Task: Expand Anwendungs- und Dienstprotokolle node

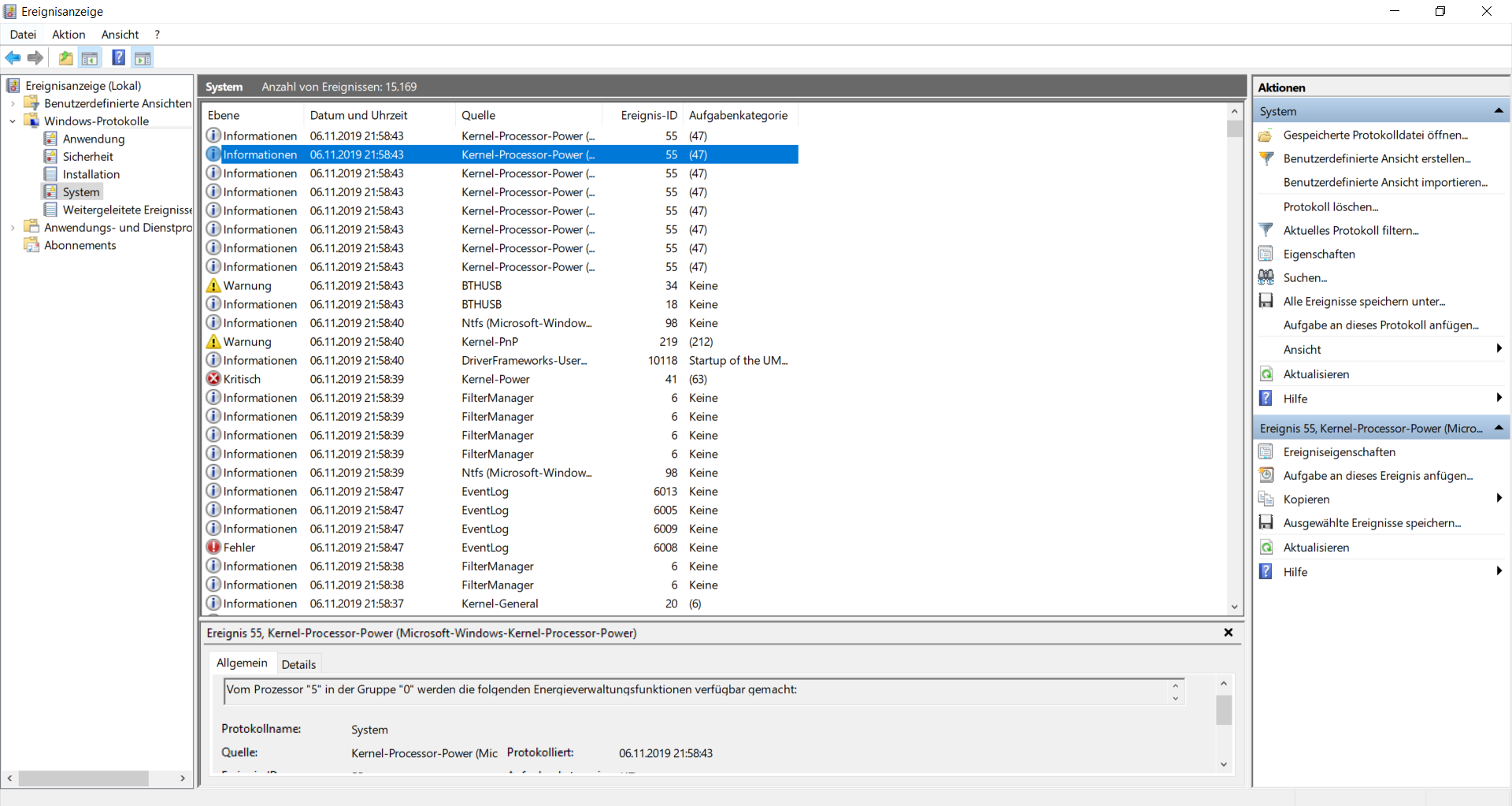Action: click(x=13, y=228)
